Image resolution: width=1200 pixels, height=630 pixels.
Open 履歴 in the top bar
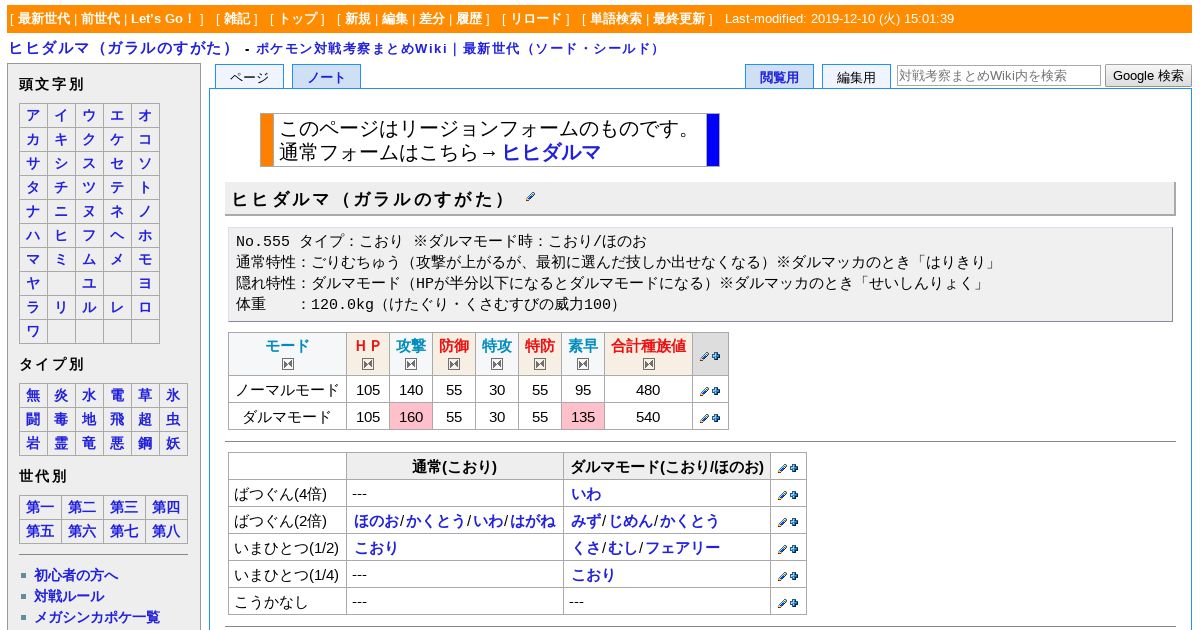point(469,19)
